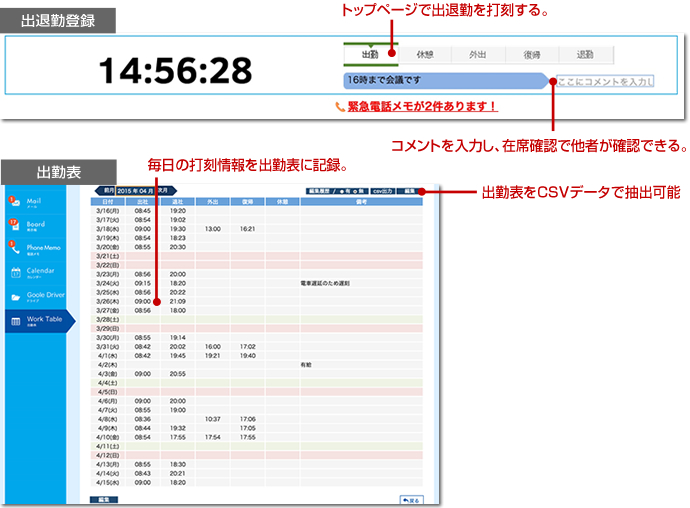Click the 08:36 arrival time cell
The width and height of the screenshot is (690, 508).
tap(143, 420)
